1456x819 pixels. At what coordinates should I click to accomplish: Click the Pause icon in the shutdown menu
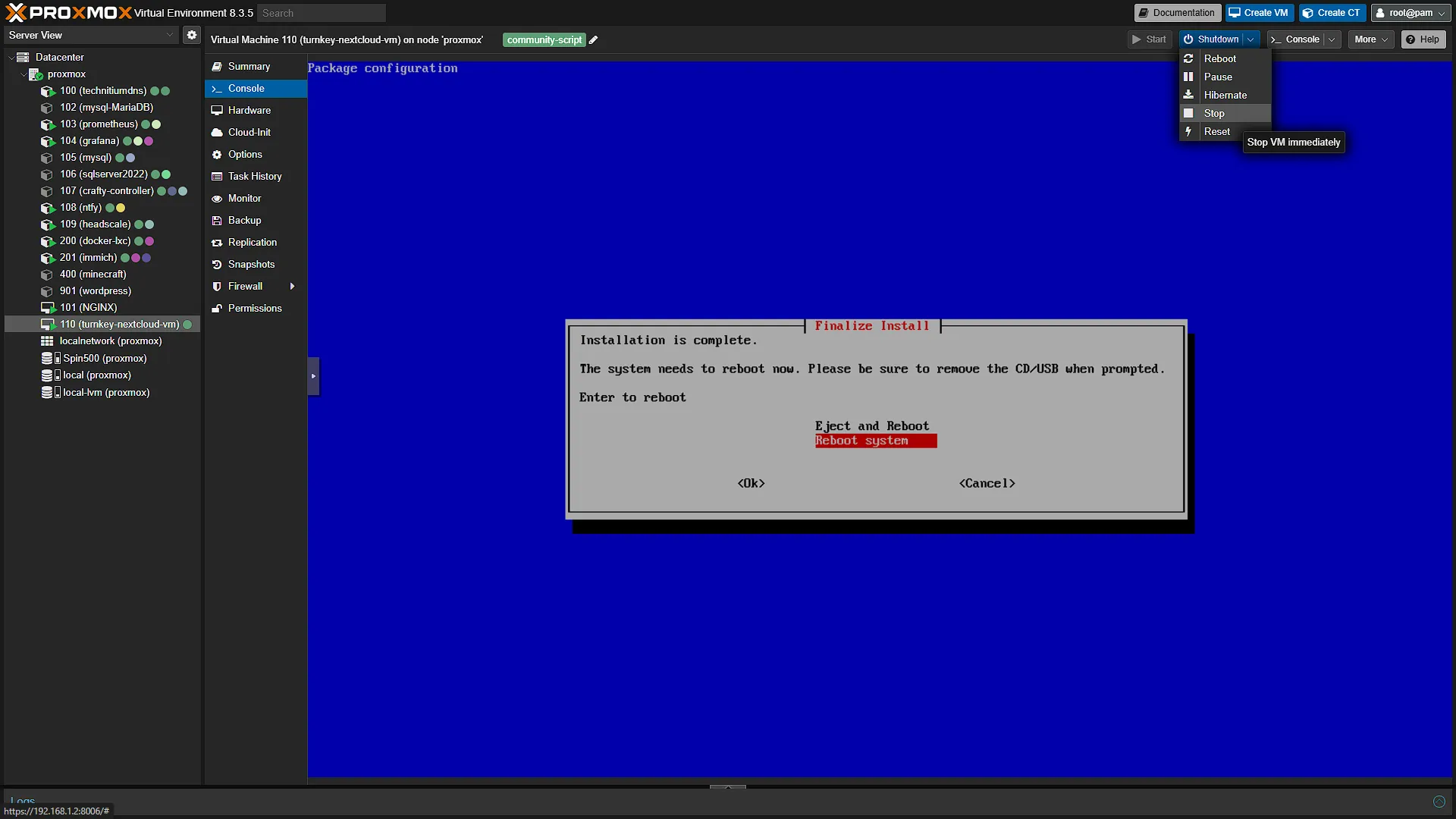[1188, 77]
